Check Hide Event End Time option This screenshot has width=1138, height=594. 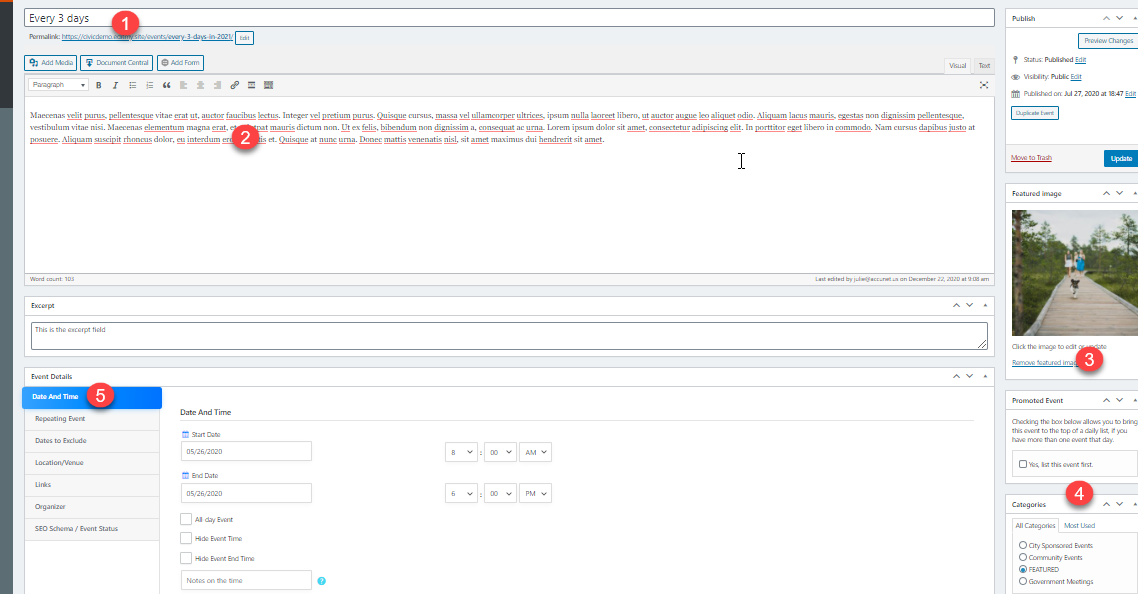(186, 558)
